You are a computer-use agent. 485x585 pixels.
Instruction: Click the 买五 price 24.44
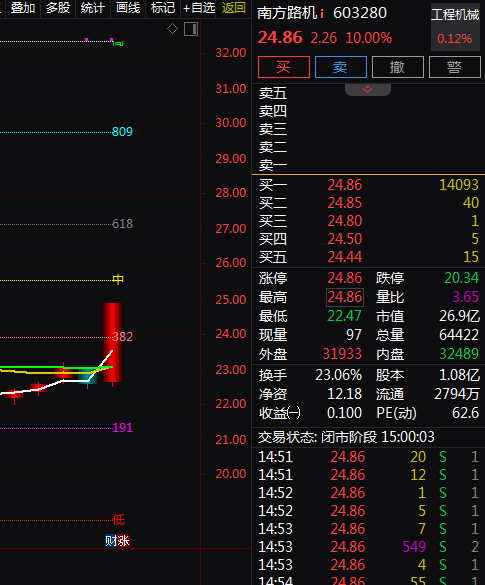(345, 257)
